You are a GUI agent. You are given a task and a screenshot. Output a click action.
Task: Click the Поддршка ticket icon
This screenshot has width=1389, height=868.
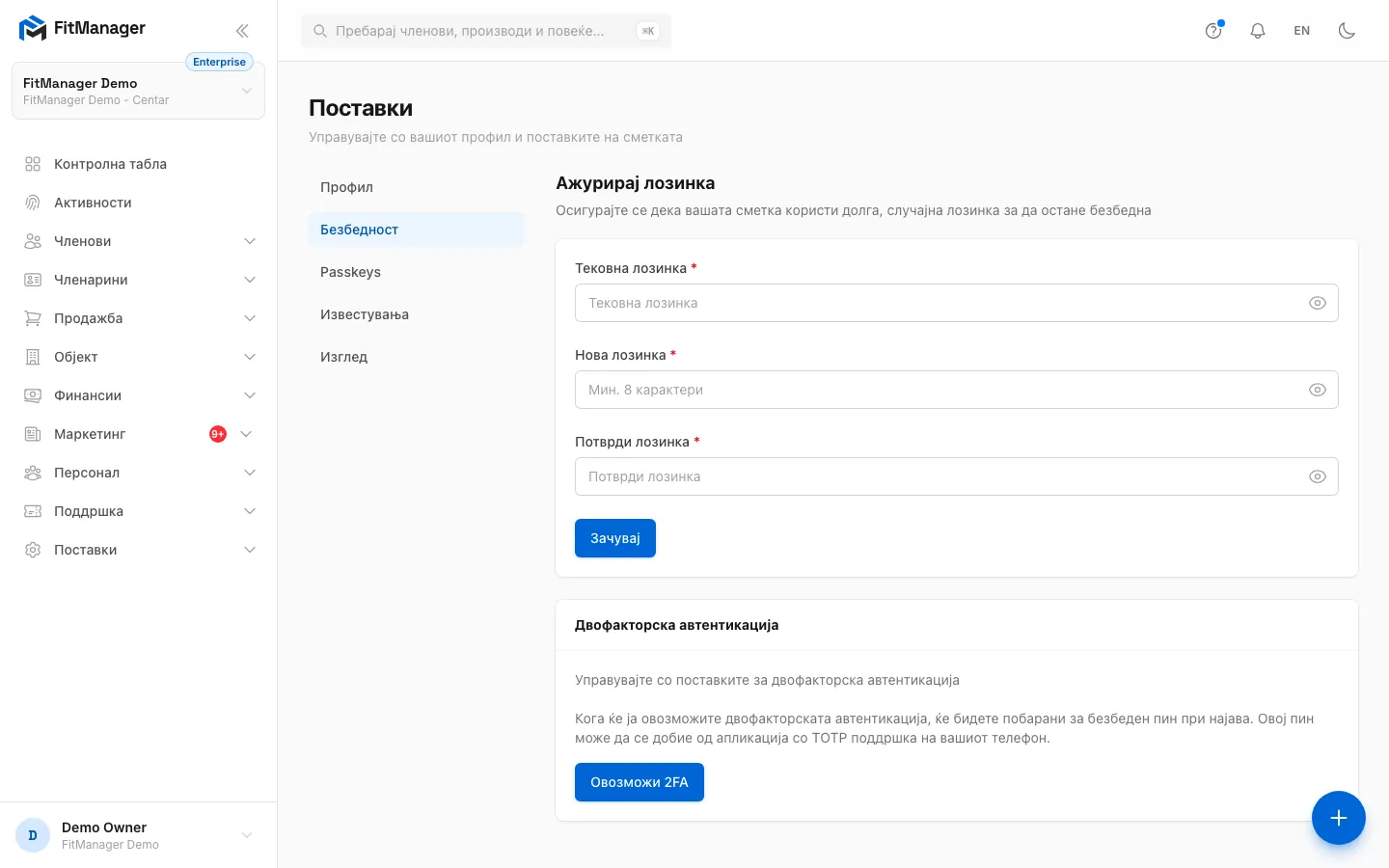pyautogui.click(x=33, y=511)
